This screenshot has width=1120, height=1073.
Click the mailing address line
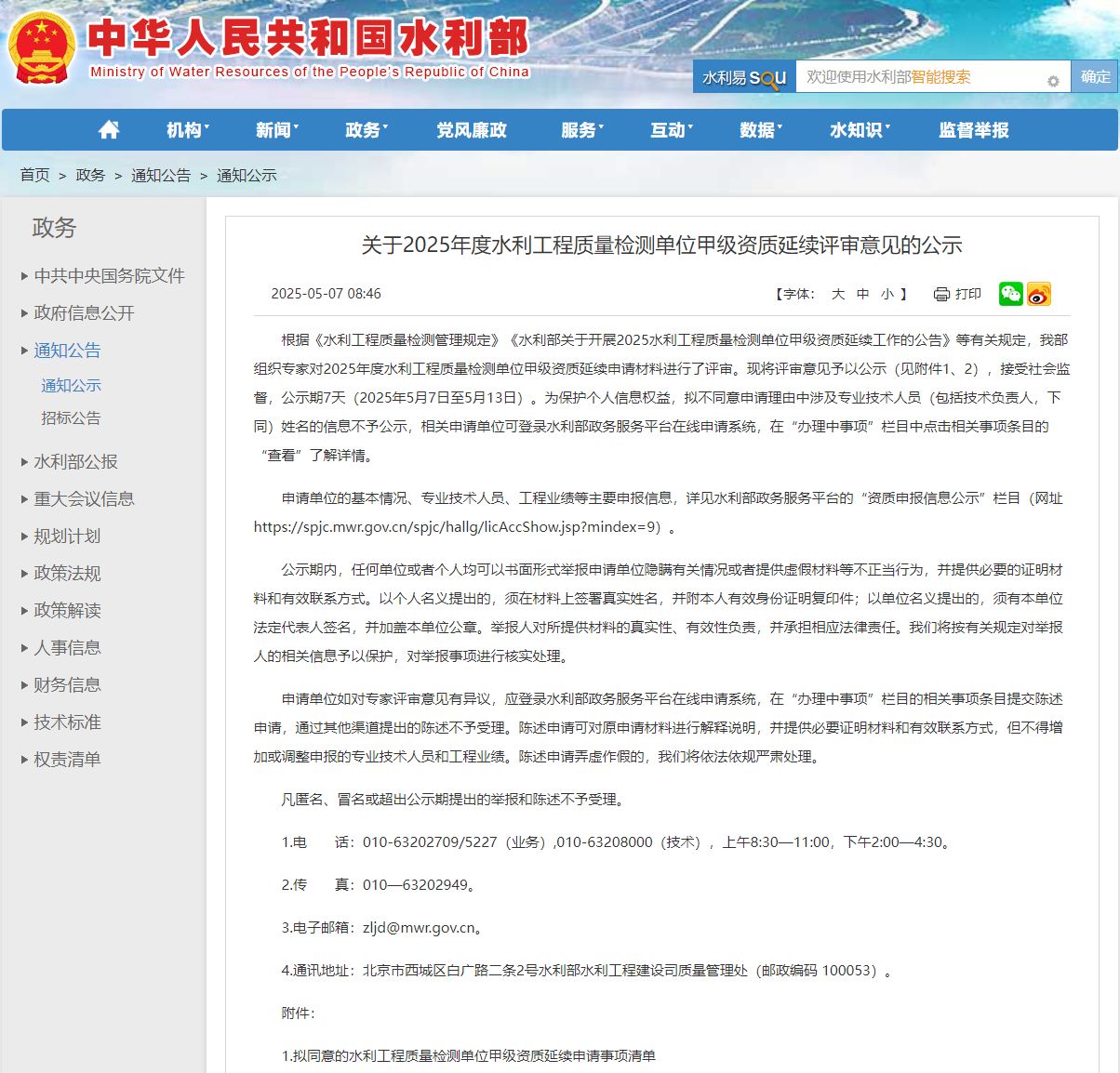pyautogui.click(x=587, y=971)
